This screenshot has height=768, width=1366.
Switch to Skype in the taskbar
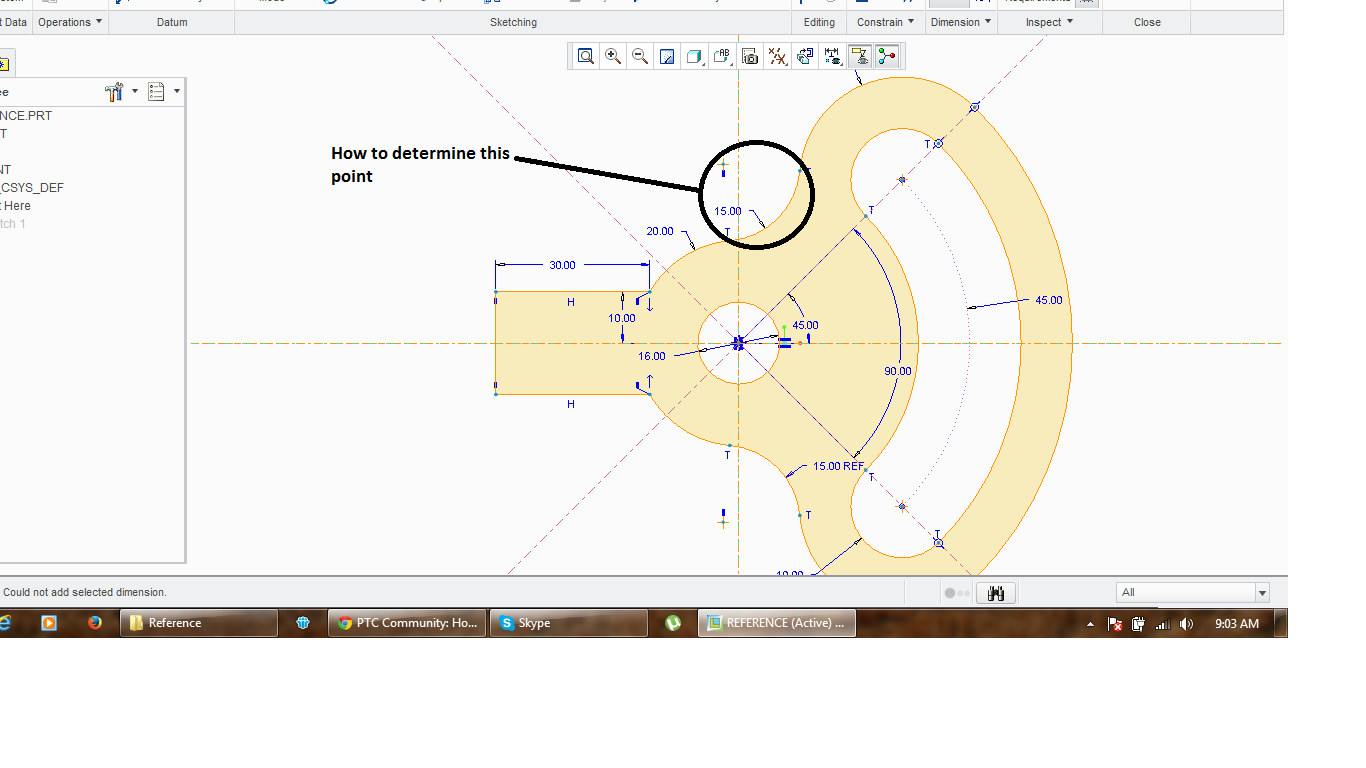click(x=569, y=623)
